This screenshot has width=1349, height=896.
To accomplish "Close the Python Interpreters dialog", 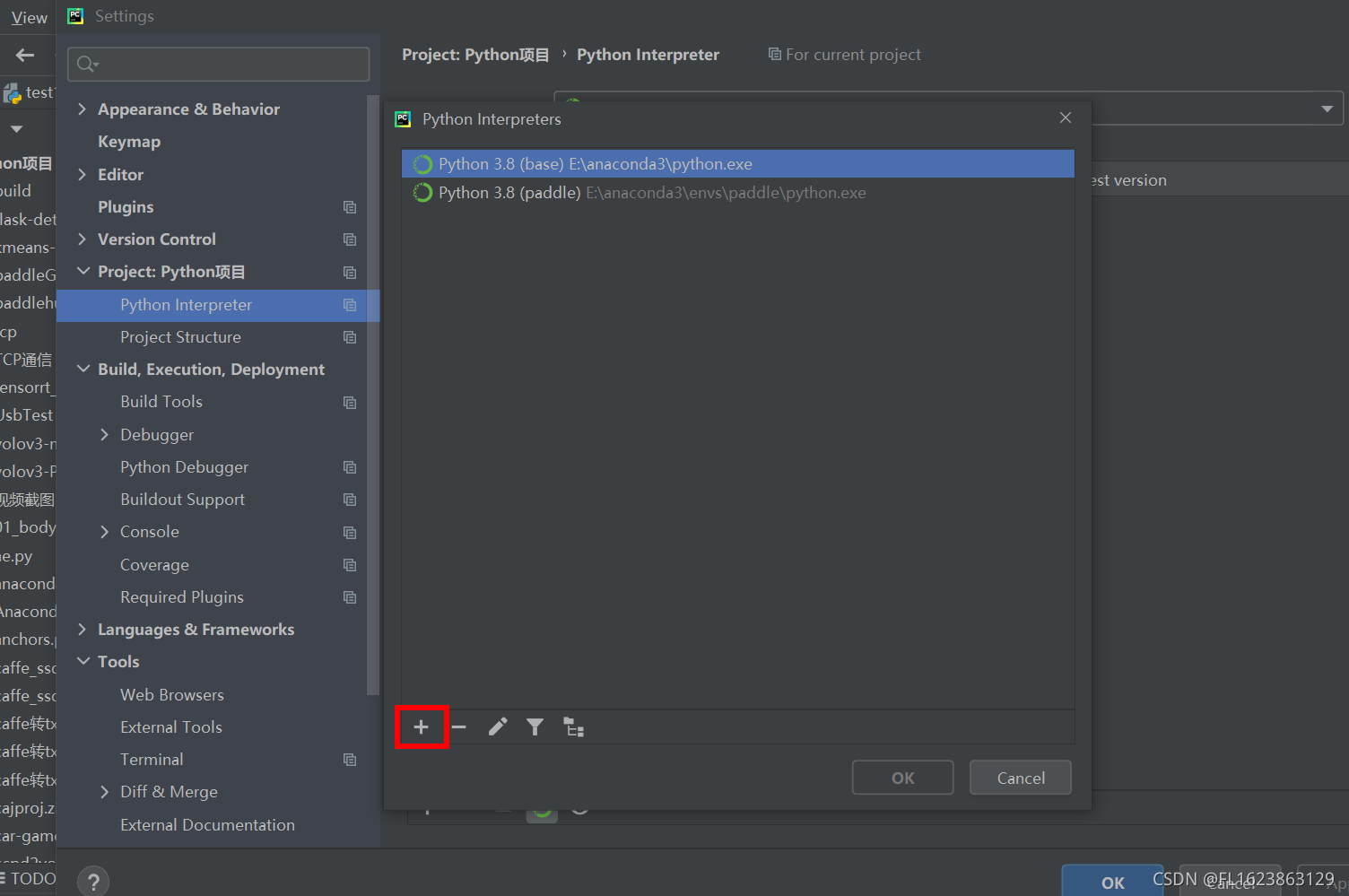I will (1066, 118).
